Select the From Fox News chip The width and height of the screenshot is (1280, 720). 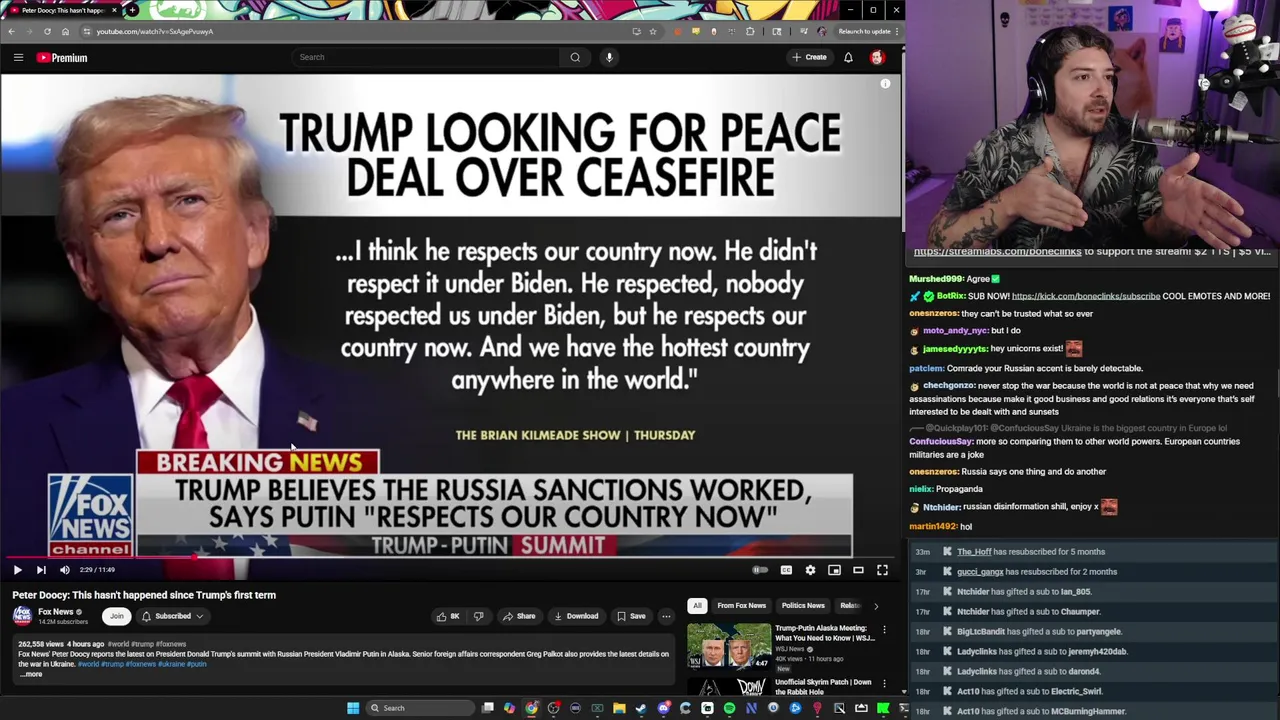(x=742, y=605)
